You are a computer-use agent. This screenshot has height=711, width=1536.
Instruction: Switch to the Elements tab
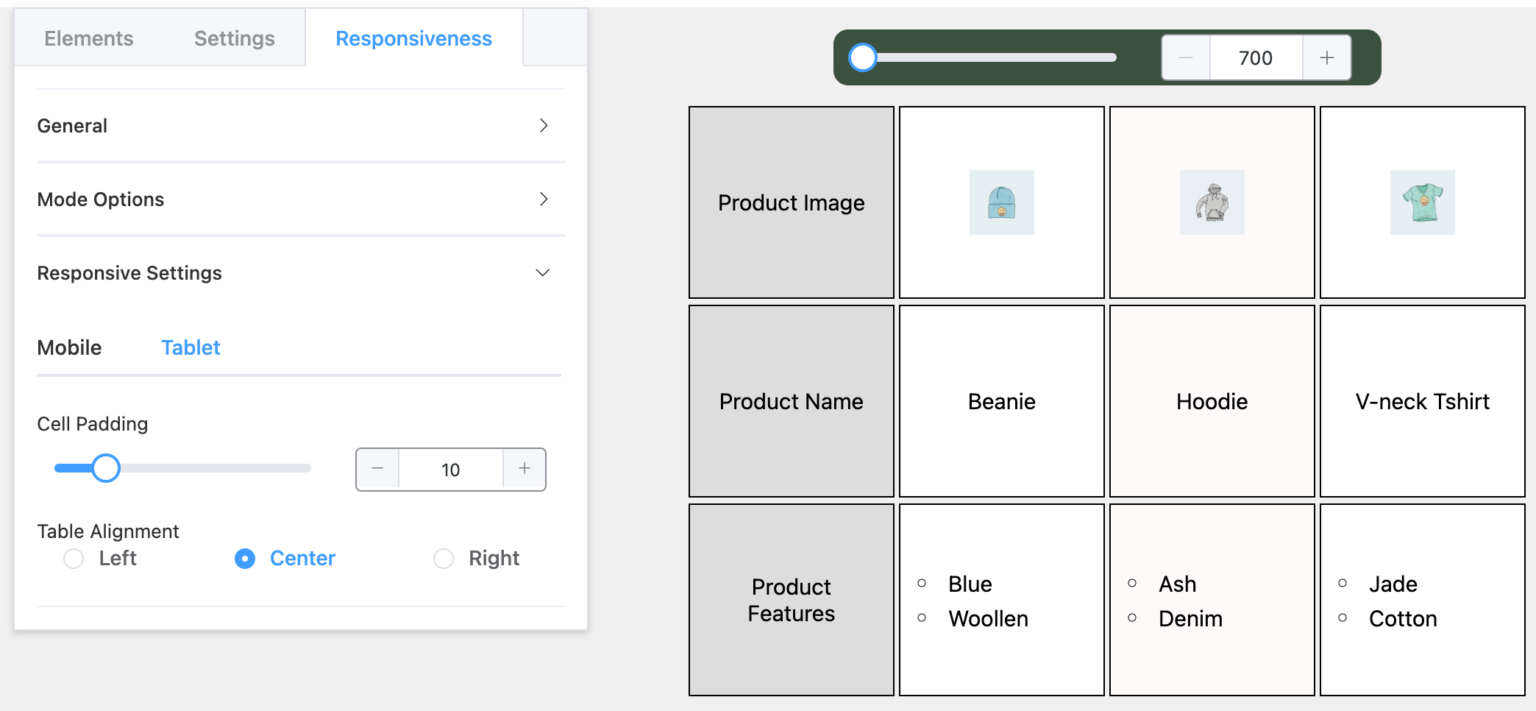click(89, 38)
